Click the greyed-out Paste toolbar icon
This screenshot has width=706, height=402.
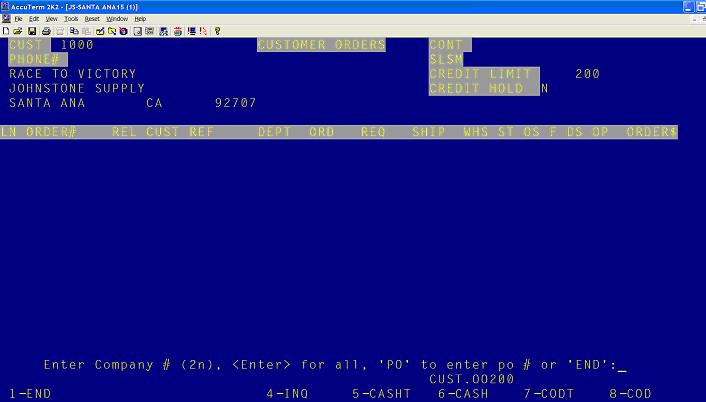click(86, 31)
